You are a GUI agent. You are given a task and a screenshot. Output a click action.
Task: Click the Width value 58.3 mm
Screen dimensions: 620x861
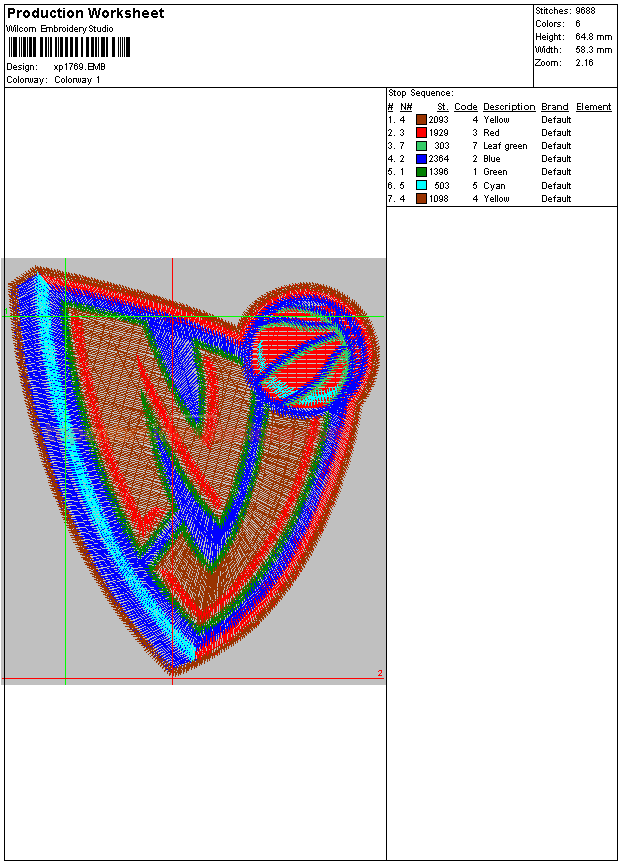[x=594, y=50]
